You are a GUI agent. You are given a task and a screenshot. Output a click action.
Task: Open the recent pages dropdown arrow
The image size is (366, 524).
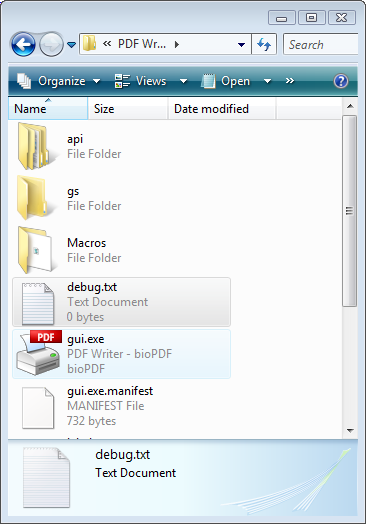click(x=71, y=44)
